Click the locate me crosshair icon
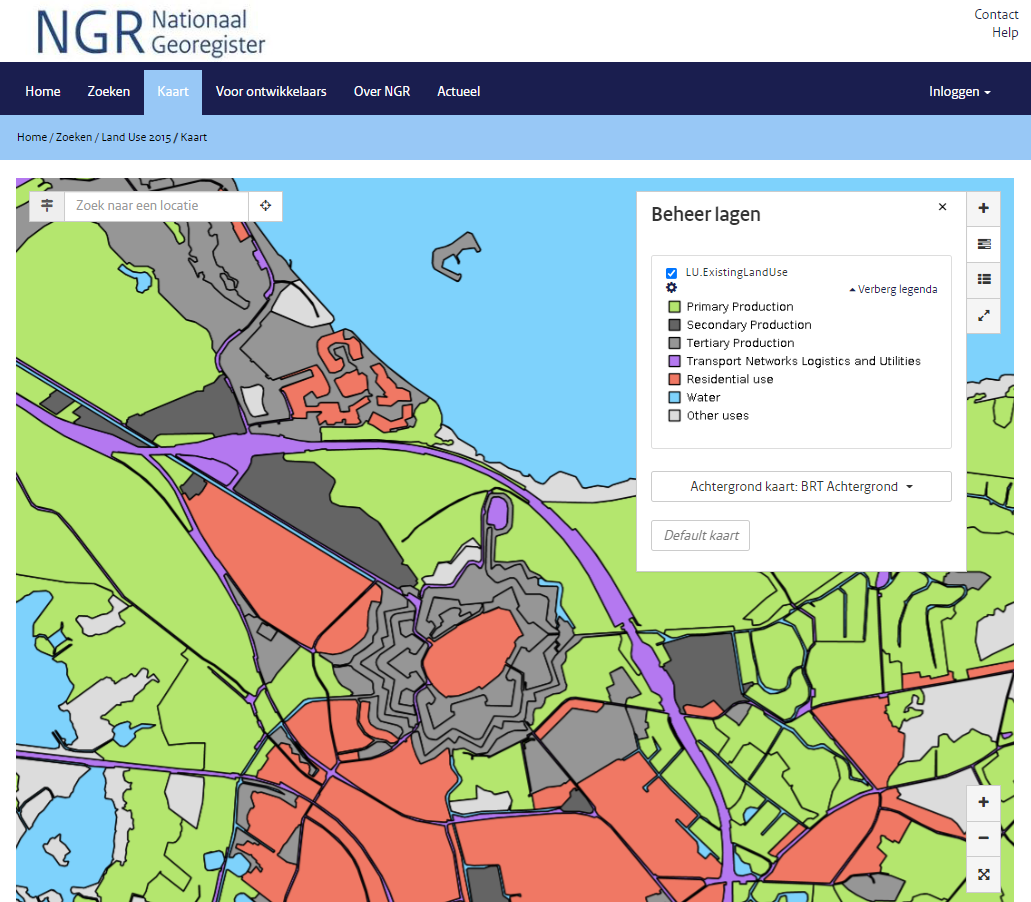 point(266,206)
